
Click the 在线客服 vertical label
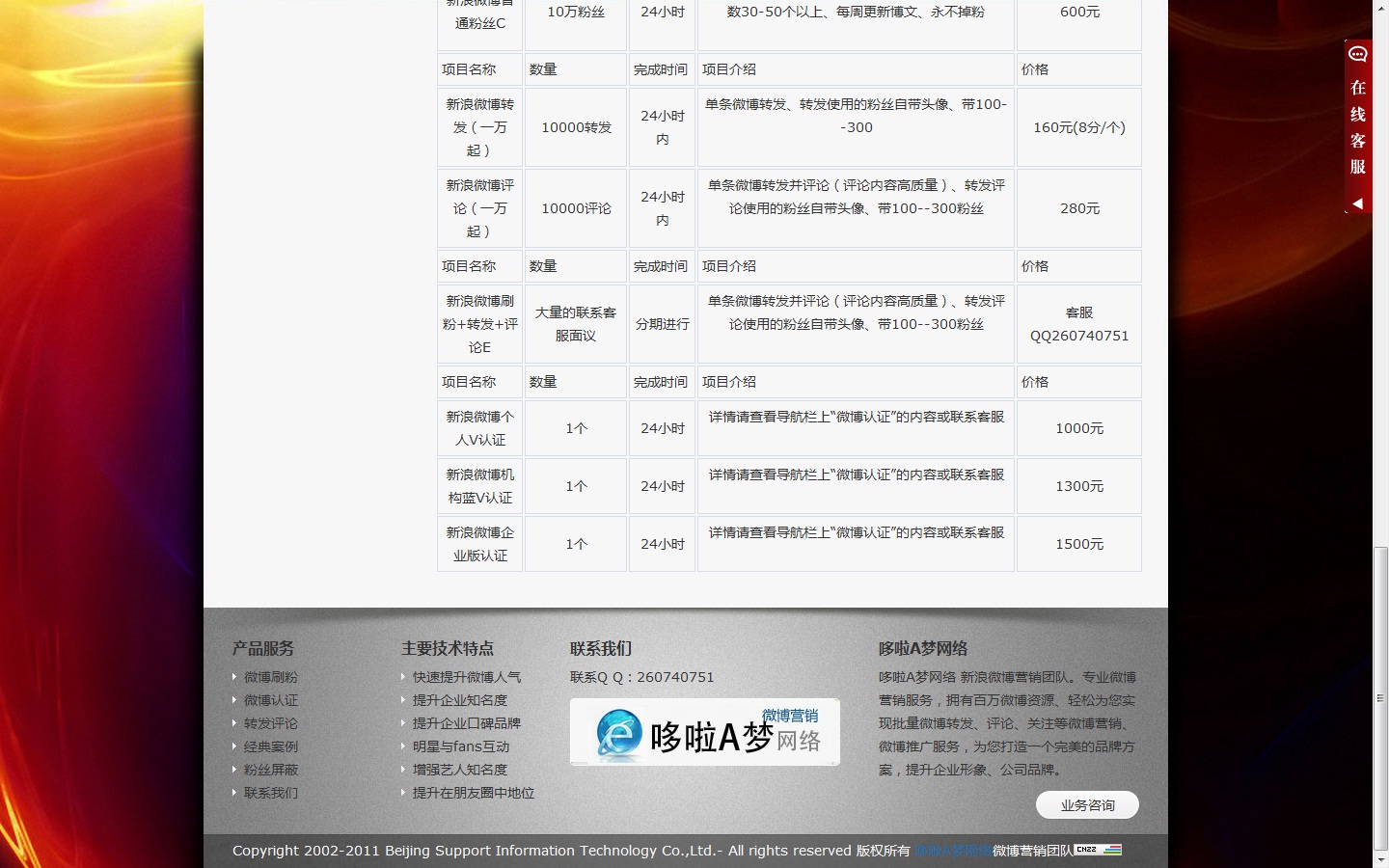pyautogui.click(x=1358, y=126)
